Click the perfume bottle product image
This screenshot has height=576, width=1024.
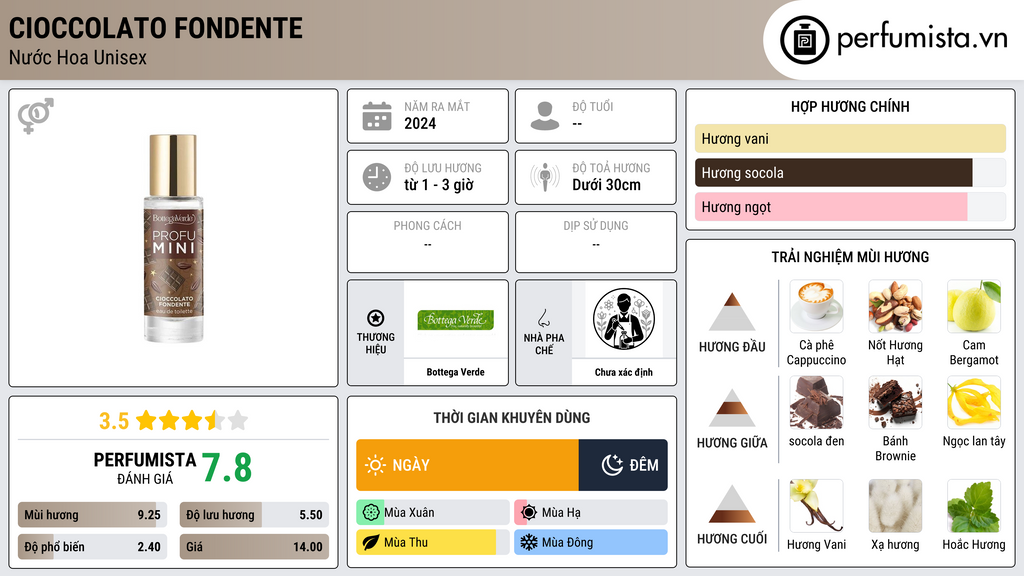point(173,238)
